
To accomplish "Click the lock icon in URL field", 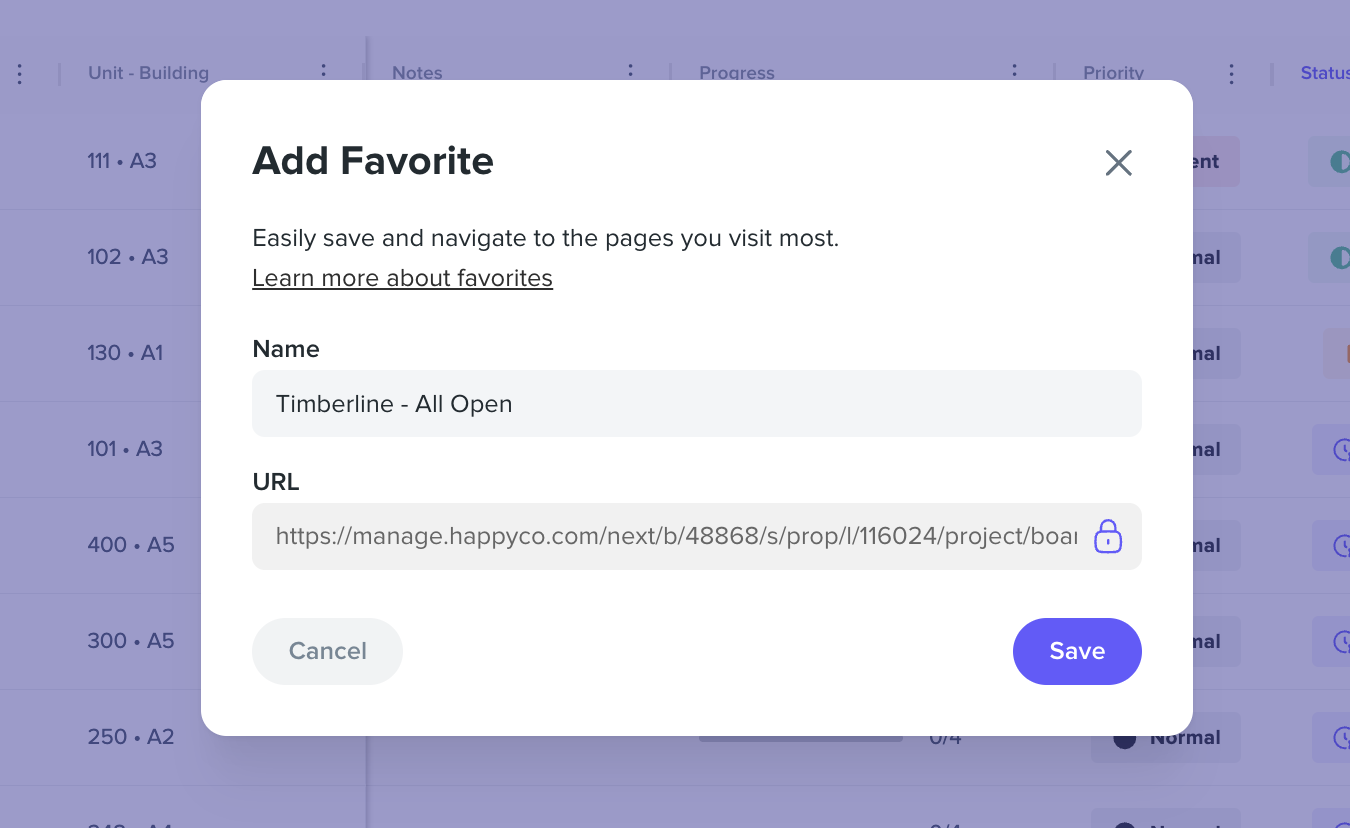I will point(1107,536).
